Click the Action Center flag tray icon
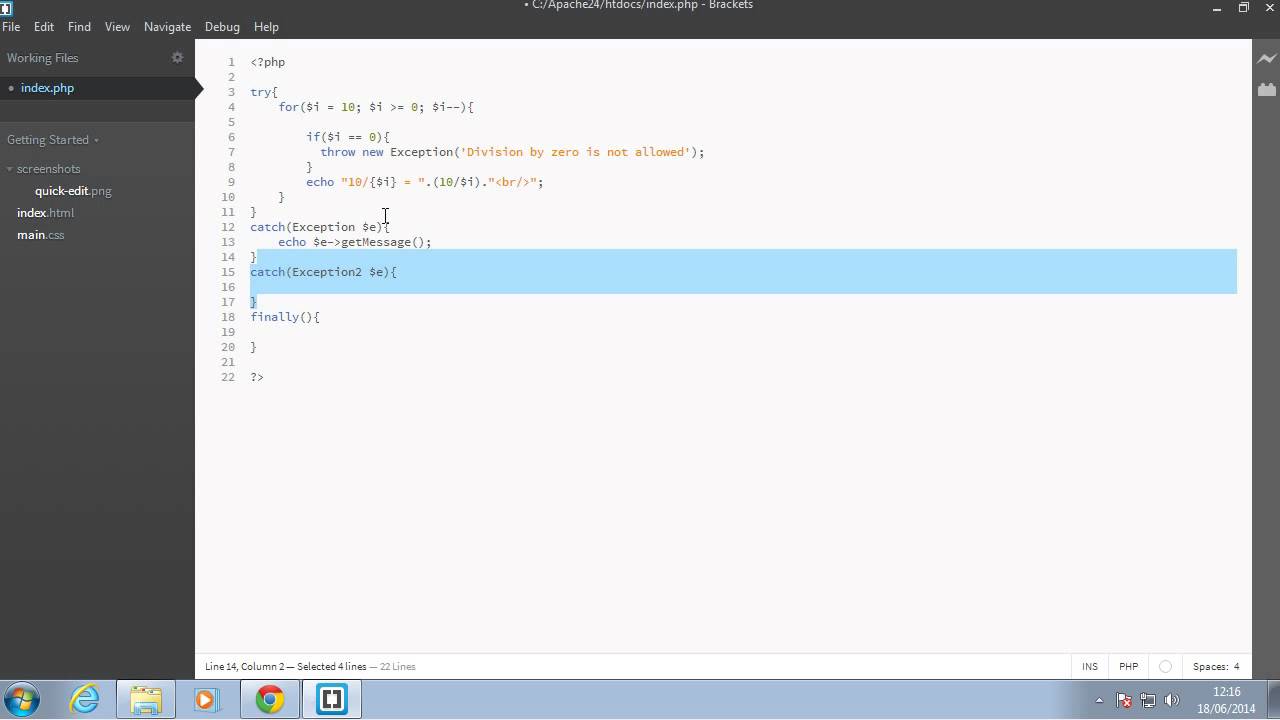The width and height of the screenshot is (1280, 720). (x=1124, y=700)
